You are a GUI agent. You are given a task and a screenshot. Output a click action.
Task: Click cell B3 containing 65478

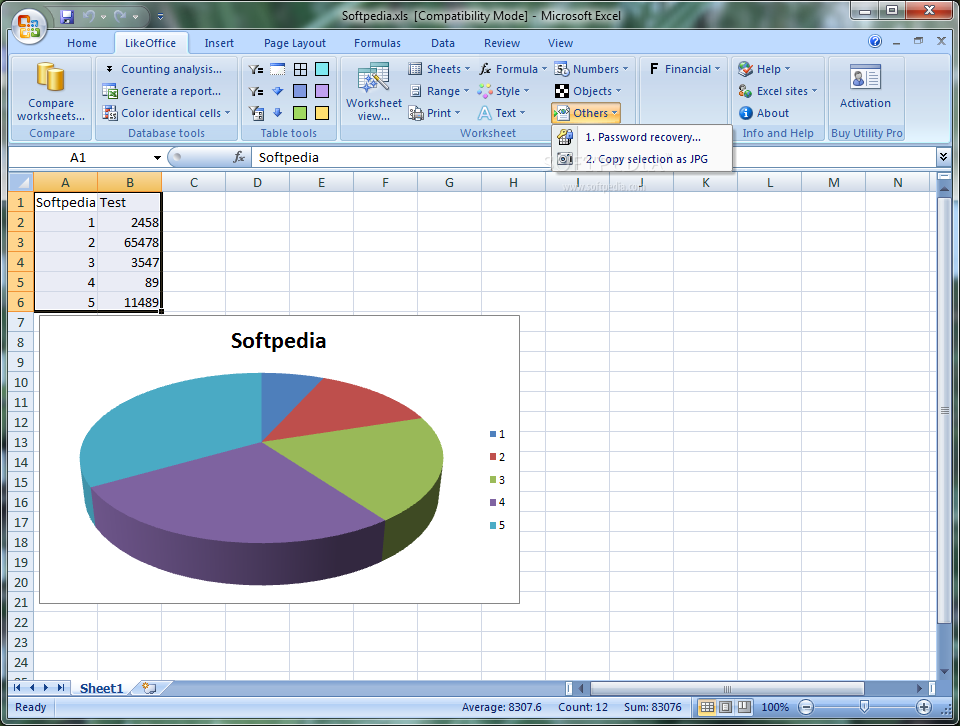click(x=130, y=242)
